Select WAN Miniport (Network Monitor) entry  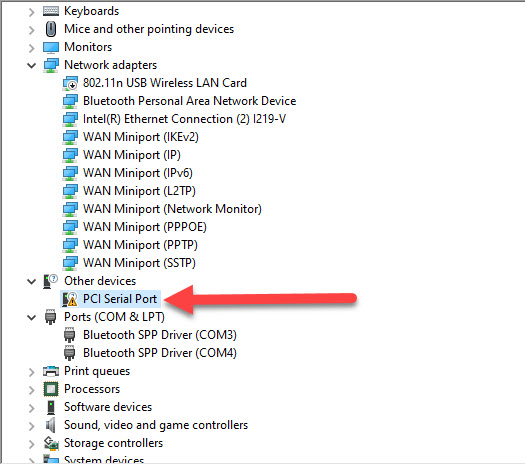172,209
